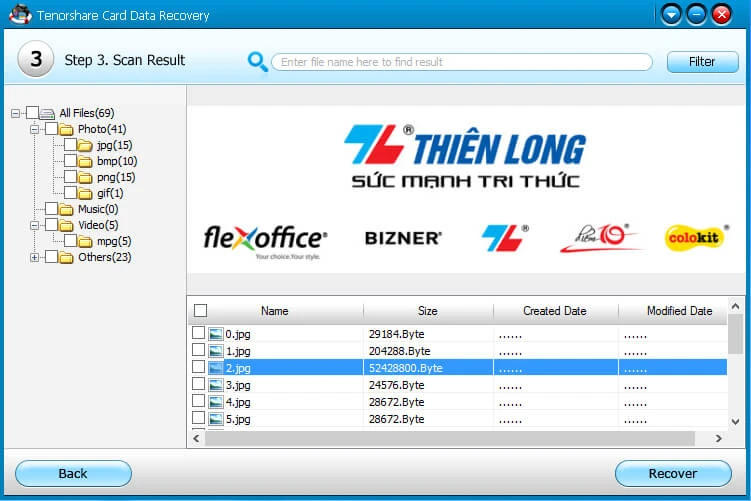Click the file list scroll up arrow
This screenshot has width=751, height=501.
tap(736, 306)
